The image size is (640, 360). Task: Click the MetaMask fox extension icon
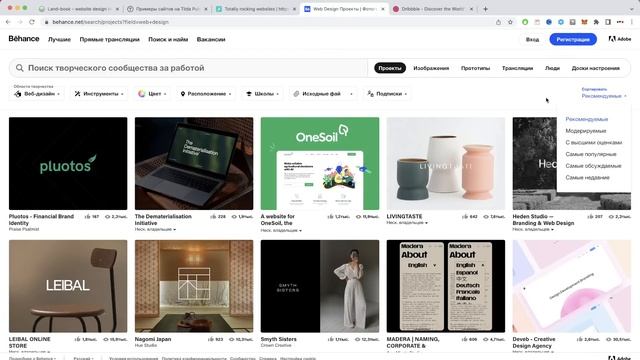tap(584, 22)
